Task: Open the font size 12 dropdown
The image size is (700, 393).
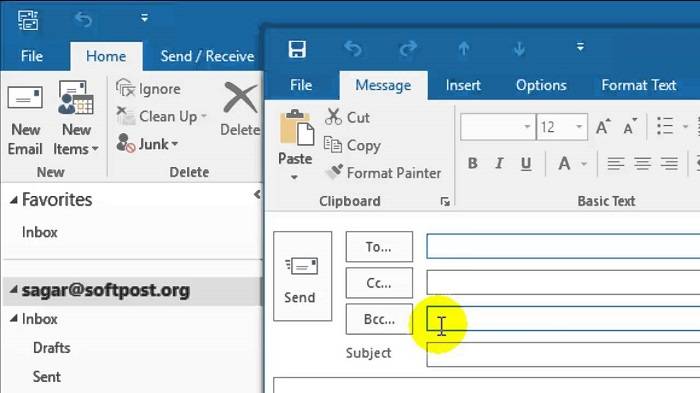Action: pos(579,127)
